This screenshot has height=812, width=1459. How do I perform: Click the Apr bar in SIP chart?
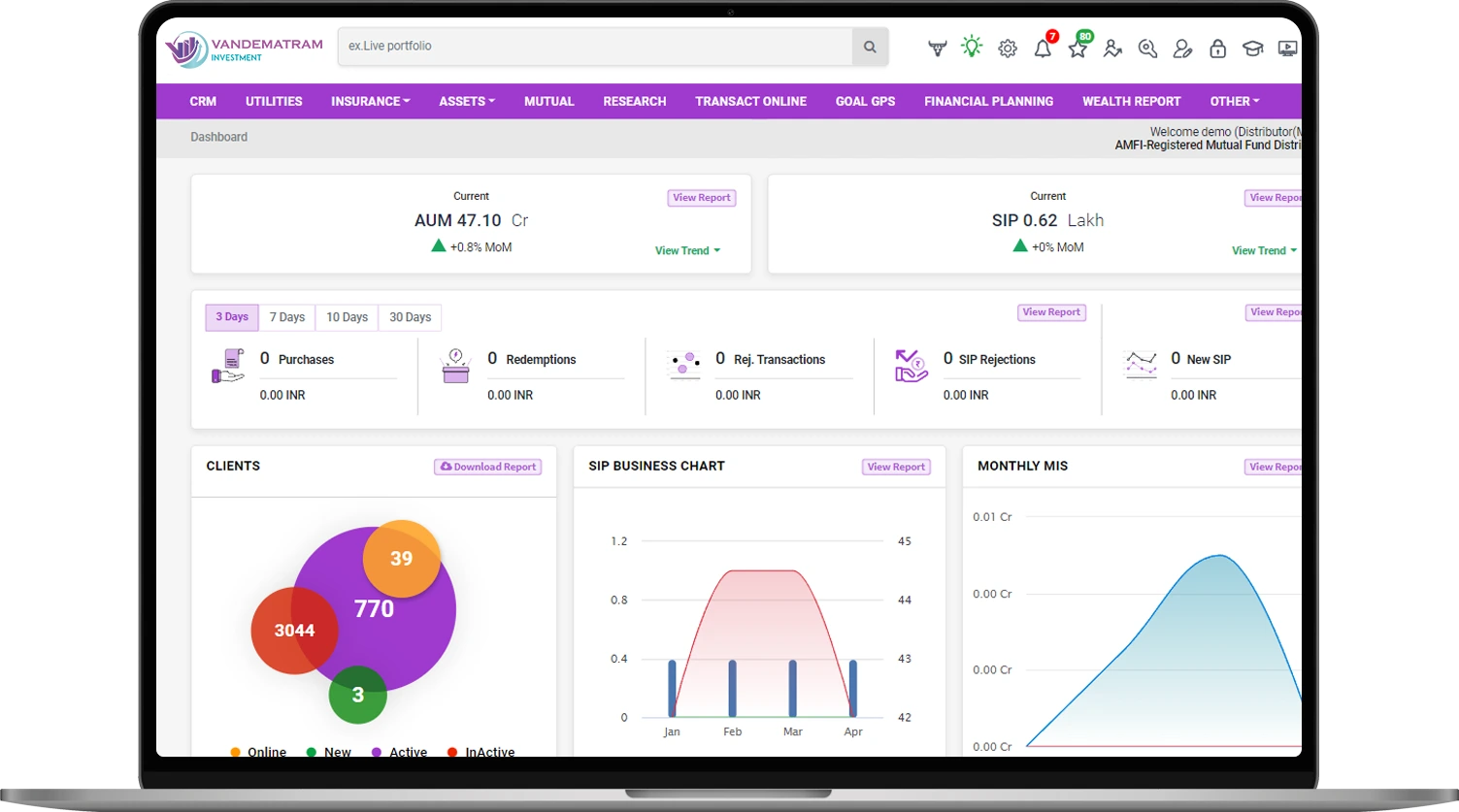853,689
